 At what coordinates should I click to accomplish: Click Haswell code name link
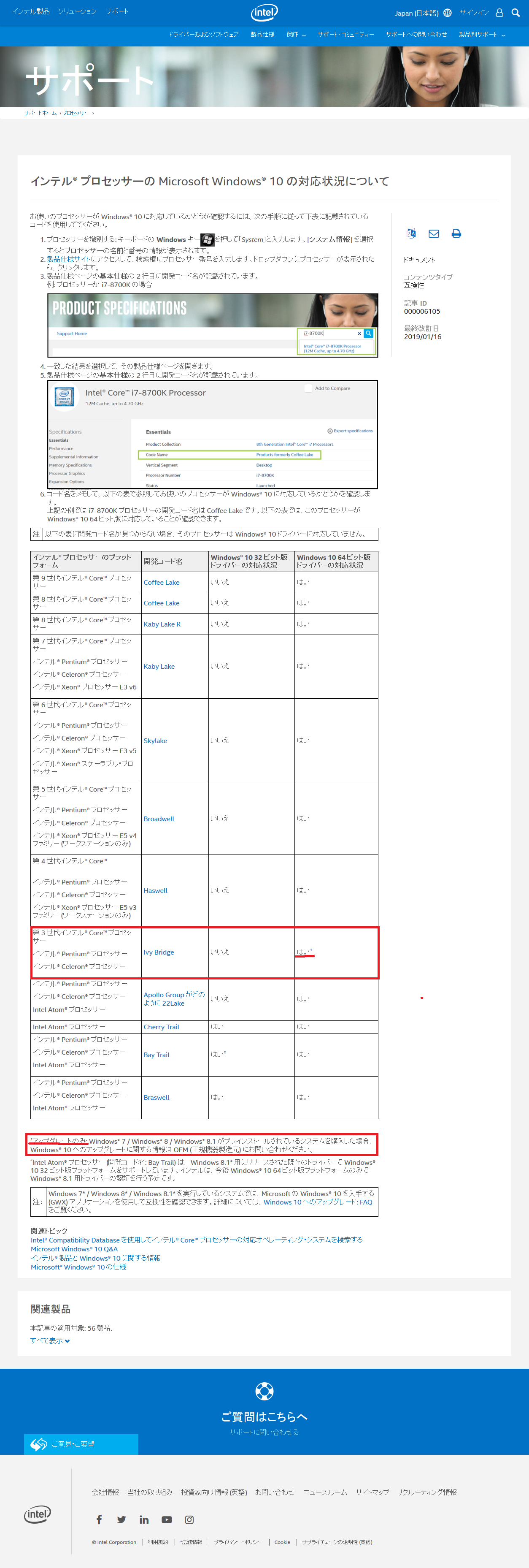click(x=155, y=890)
